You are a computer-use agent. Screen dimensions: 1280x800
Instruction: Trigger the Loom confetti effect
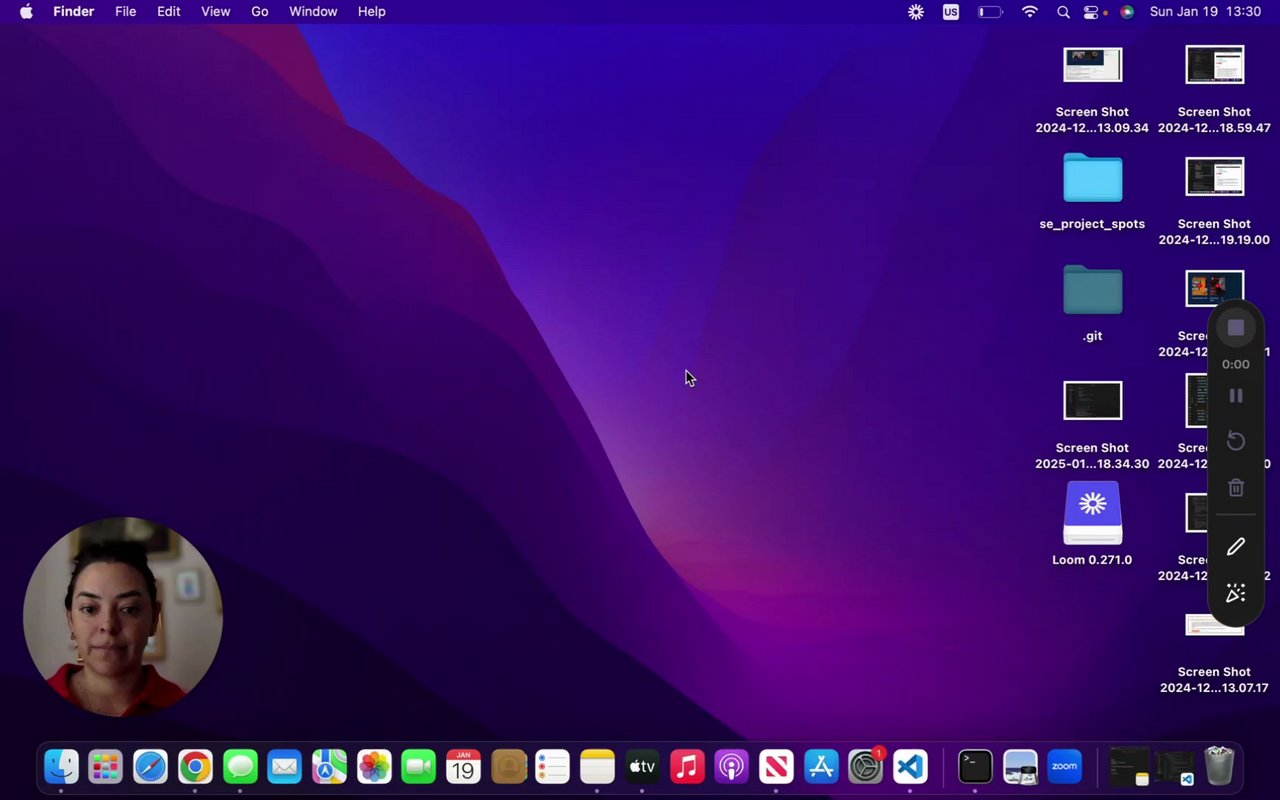coord(1236,593)
